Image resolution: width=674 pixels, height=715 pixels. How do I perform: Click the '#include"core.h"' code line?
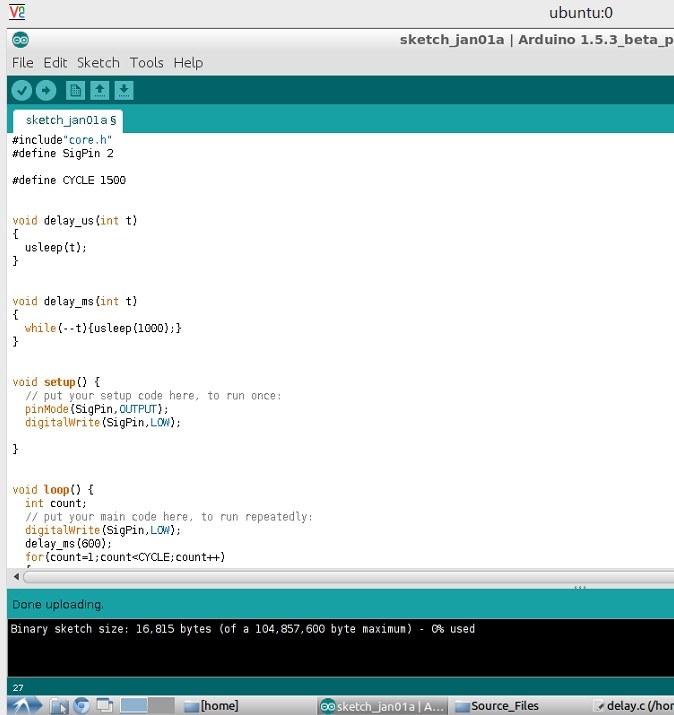pos(62,140)
